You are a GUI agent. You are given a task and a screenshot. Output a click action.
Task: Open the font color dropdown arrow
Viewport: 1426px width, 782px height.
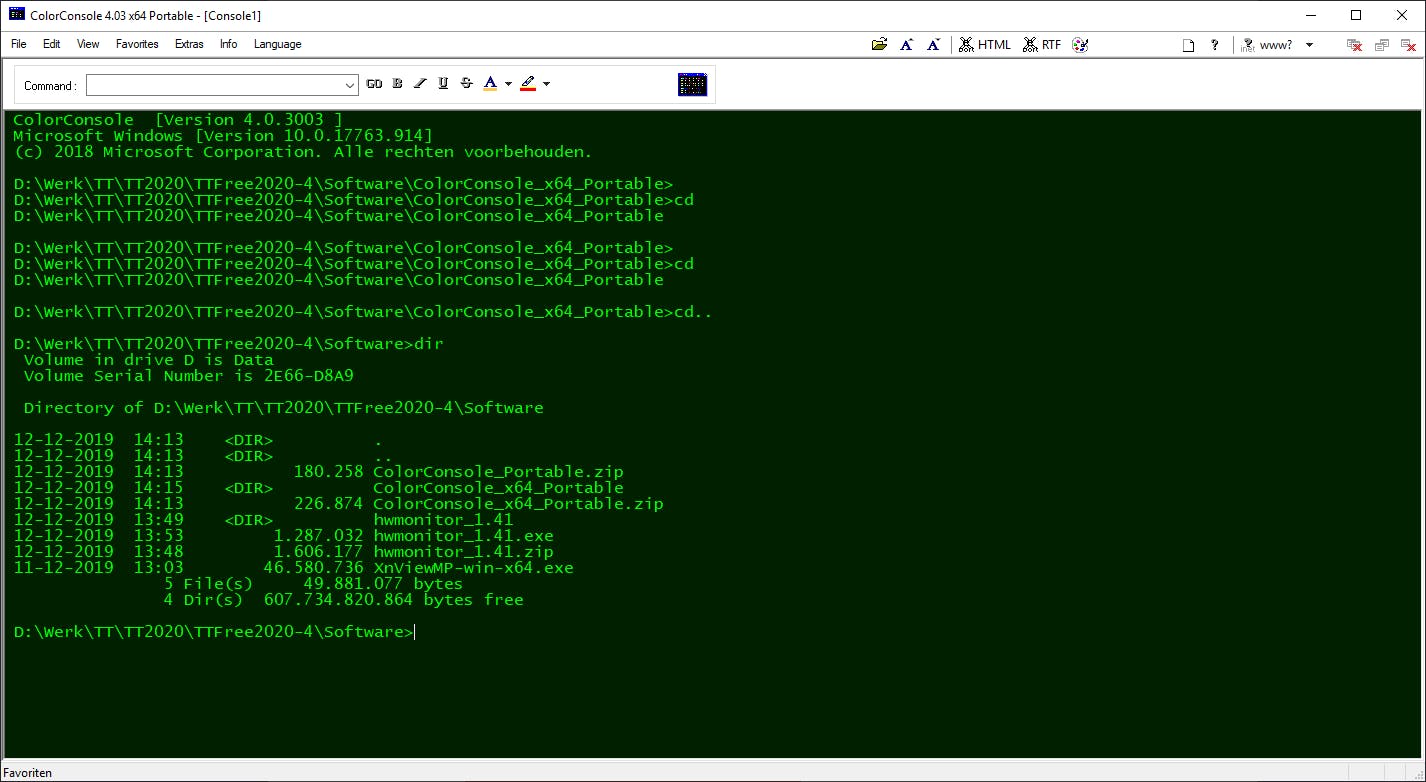tap(508, 84)
